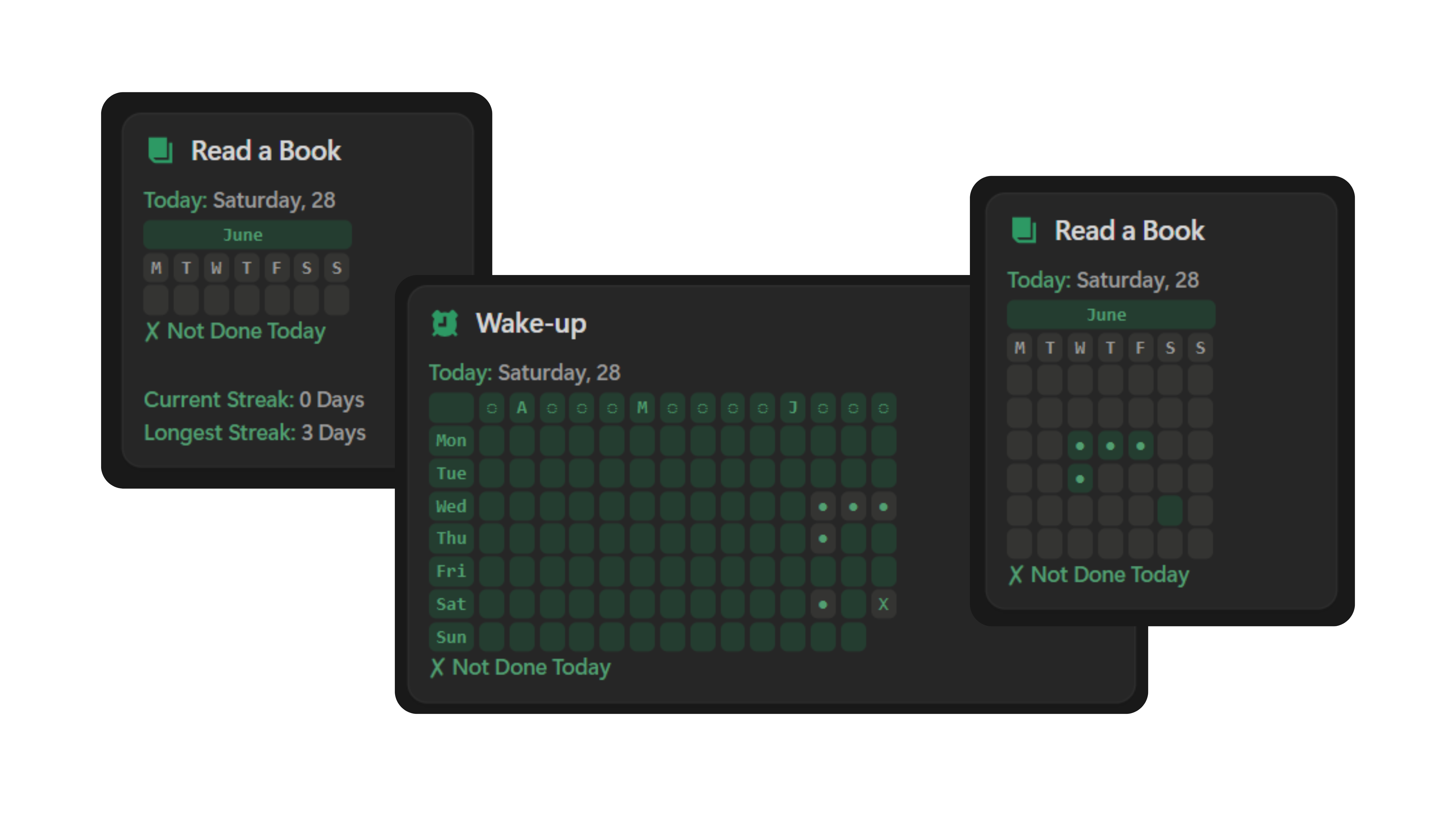Click the last dot cell in the Wake-up Wed row
This screenshot has width=1456, height=819.
tap(883, 506)
